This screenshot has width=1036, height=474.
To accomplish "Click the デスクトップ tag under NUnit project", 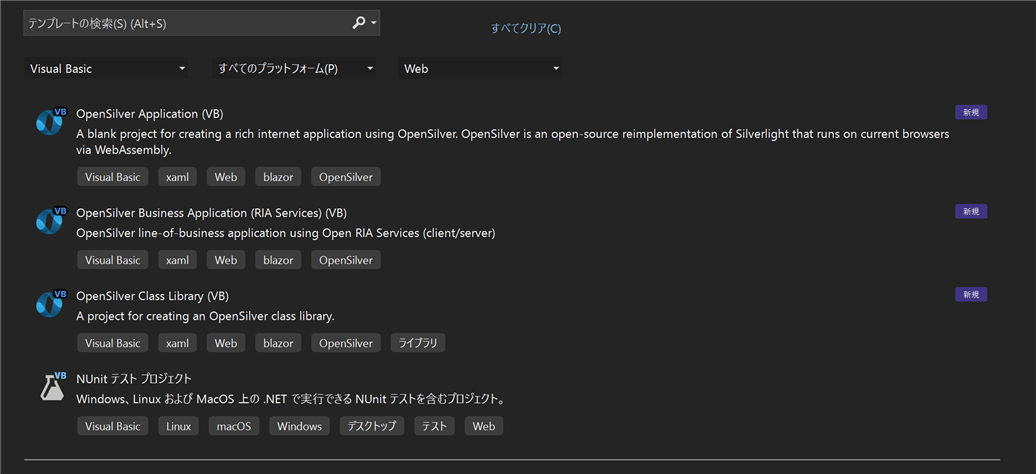I will coord(372,426).
